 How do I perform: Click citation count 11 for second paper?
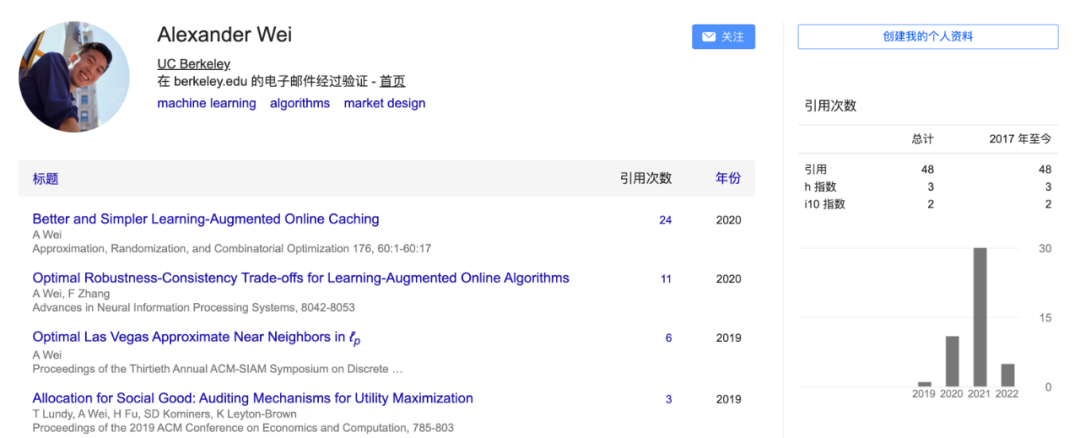[665, 279]
